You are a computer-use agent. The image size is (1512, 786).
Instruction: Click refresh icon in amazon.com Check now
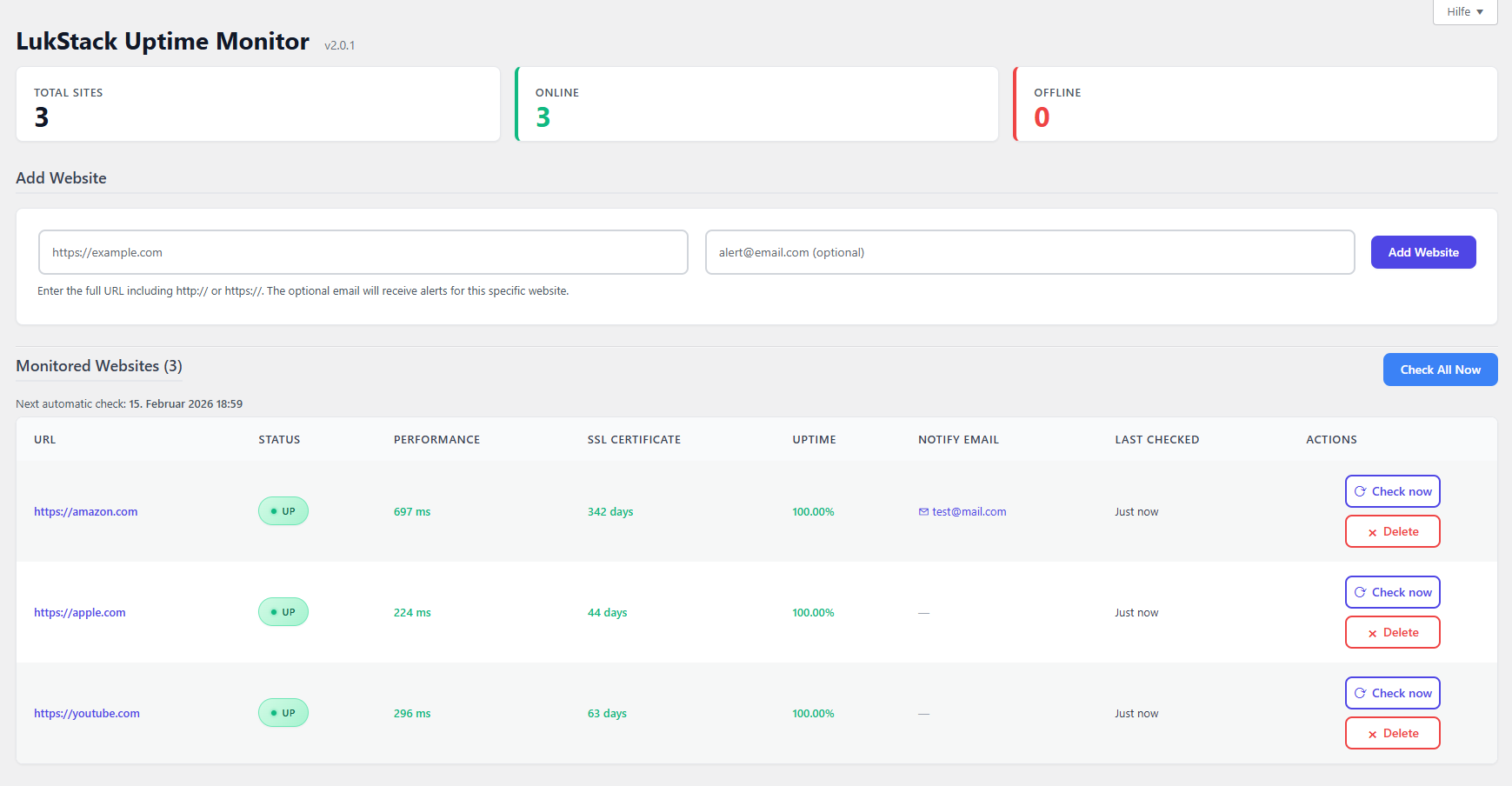(1360, 491)
